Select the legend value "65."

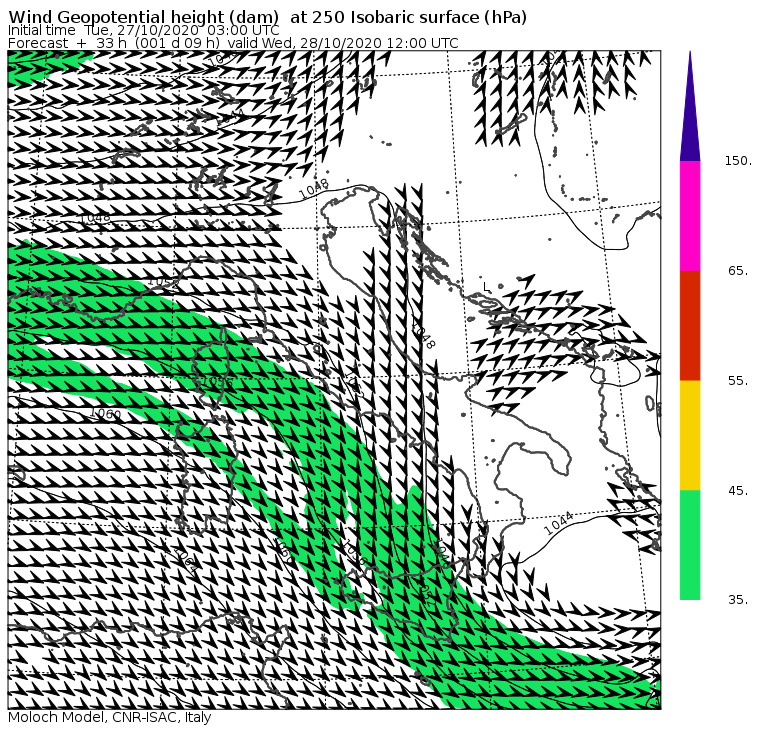[x=738, y=270]
